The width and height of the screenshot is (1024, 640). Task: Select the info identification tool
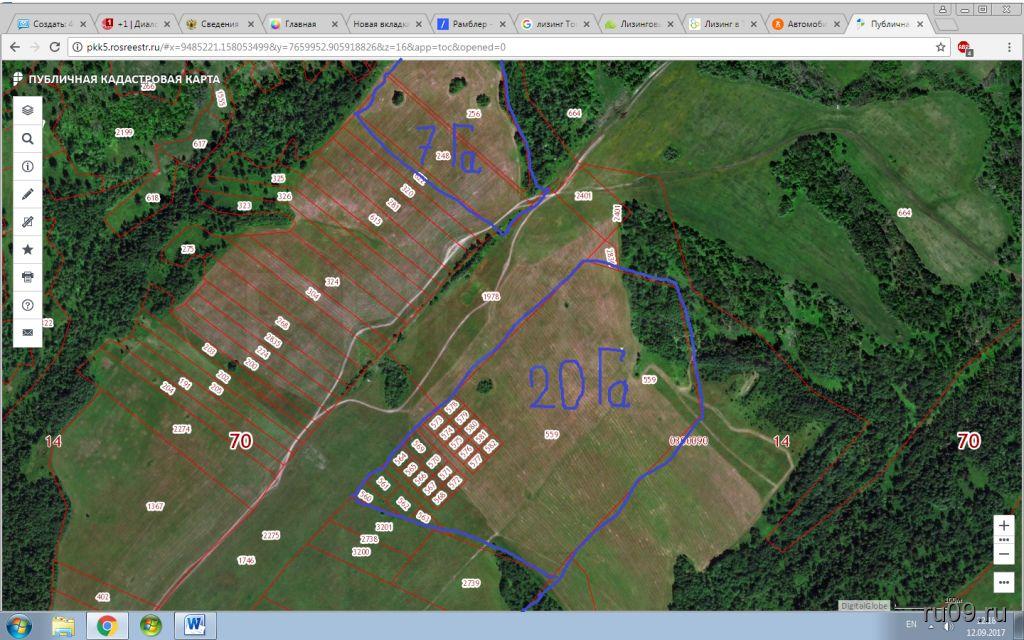[x=27, y=167]
